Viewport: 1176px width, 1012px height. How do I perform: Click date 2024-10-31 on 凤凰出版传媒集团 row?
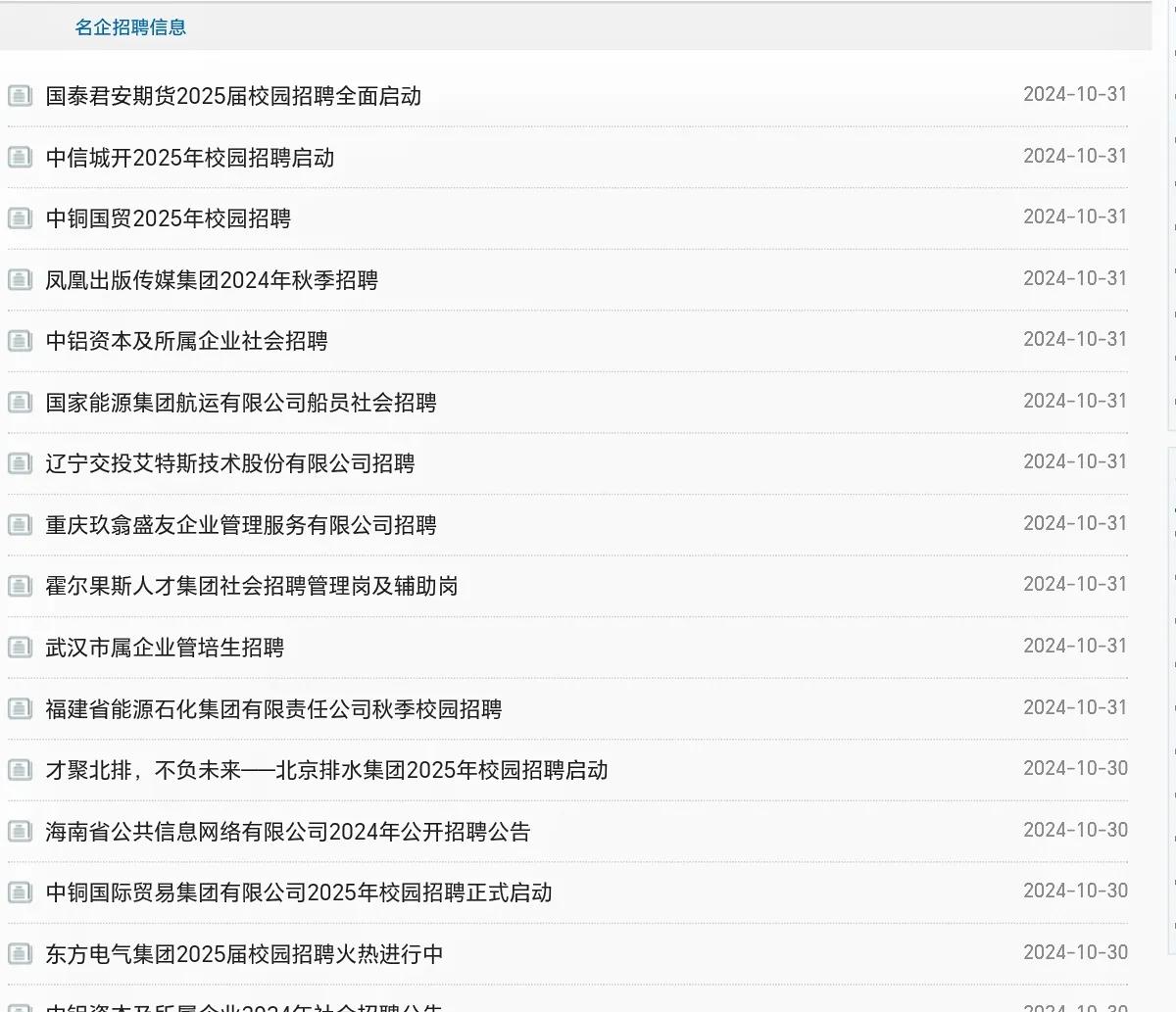pos(1075,278)
